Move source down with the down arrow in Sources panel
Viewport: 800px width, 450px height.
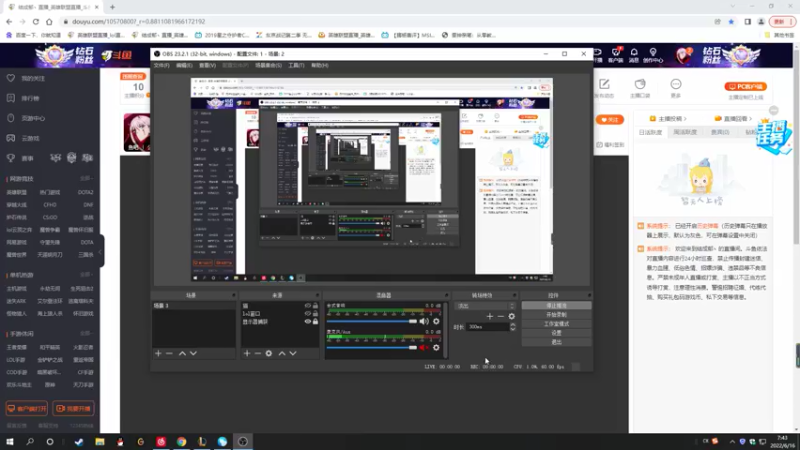(293, 353)
